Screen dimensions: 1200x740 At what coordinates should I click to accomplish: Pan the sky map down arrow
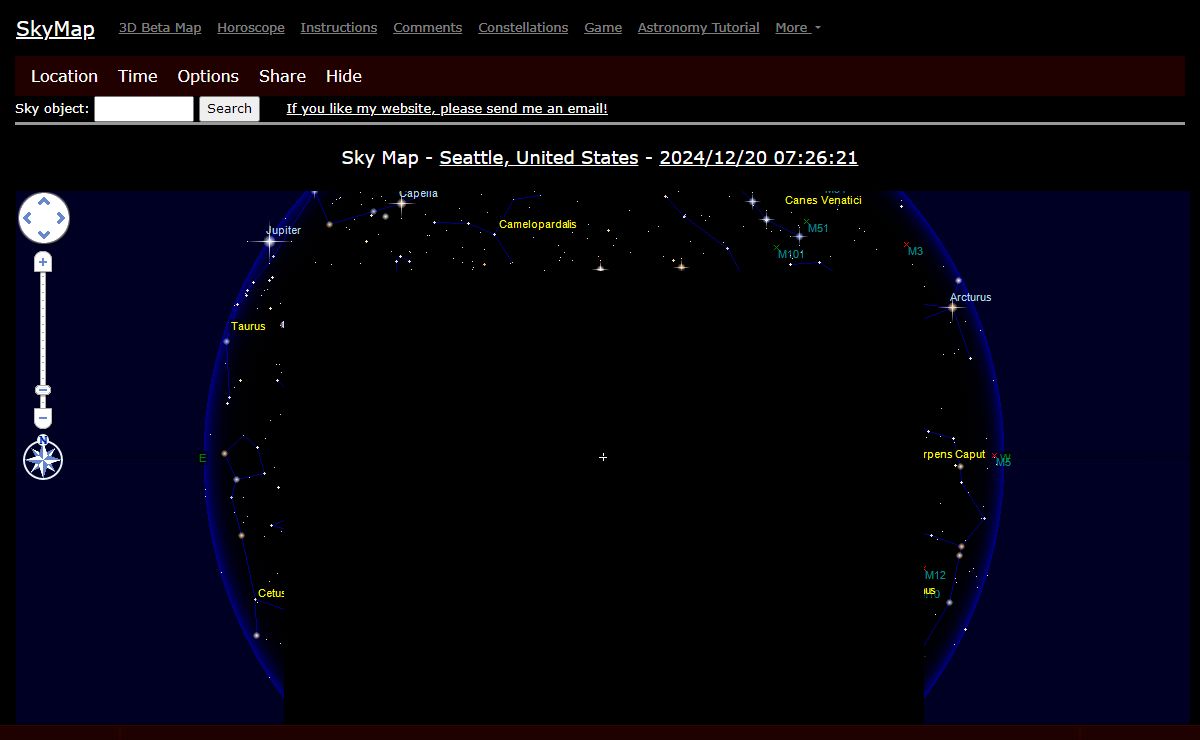pyautogui.click(x=44, y=235)
